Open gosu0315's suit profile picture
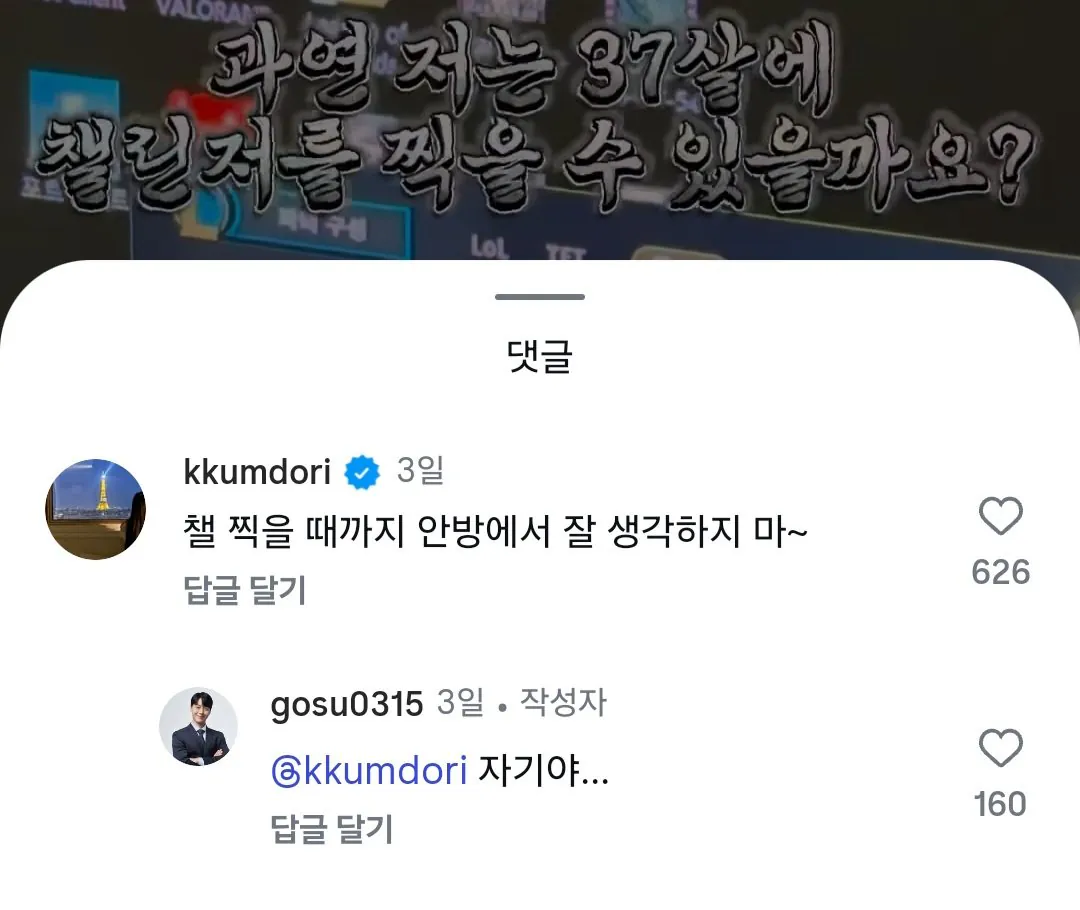The image size is (1080, 910). (x=198, y=726)
